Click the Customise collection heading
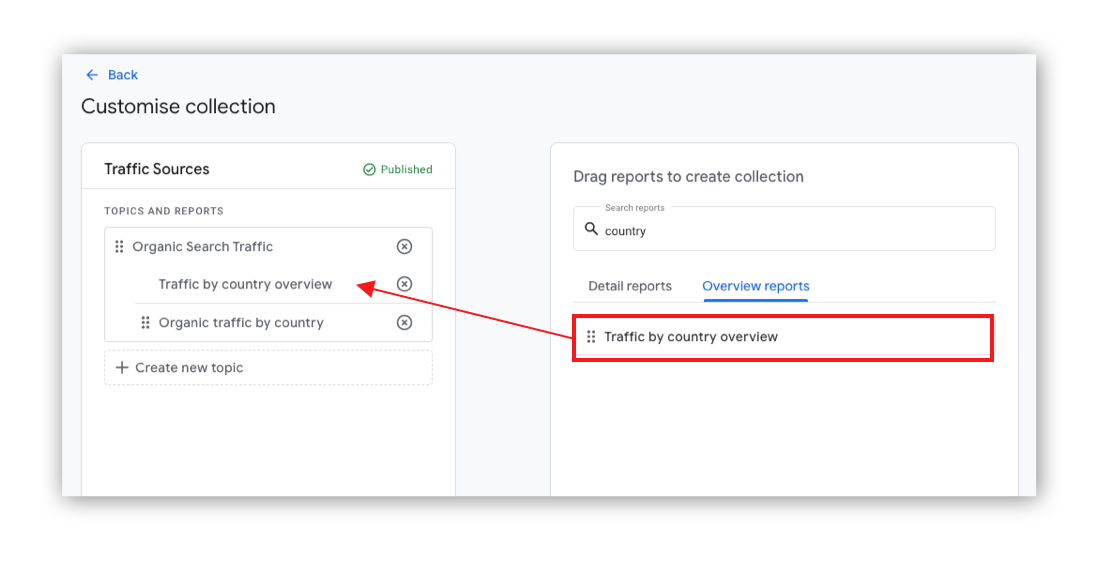 click(179, 106)
